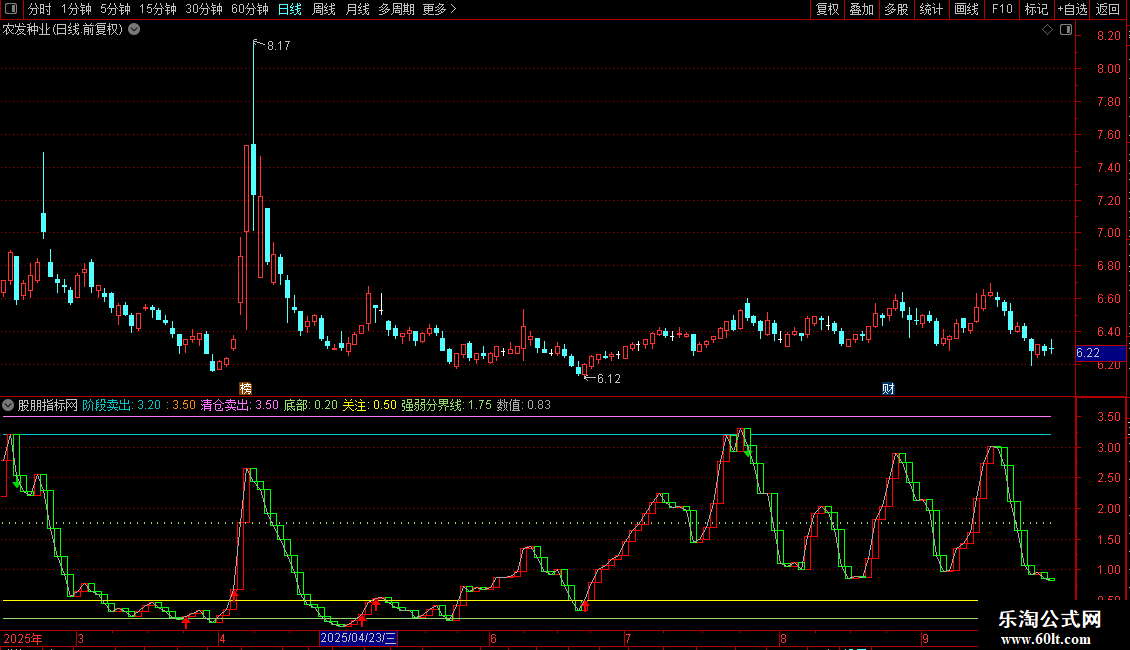Click the 8.17 high price label

pyautogui.click(x=278, y=46)
